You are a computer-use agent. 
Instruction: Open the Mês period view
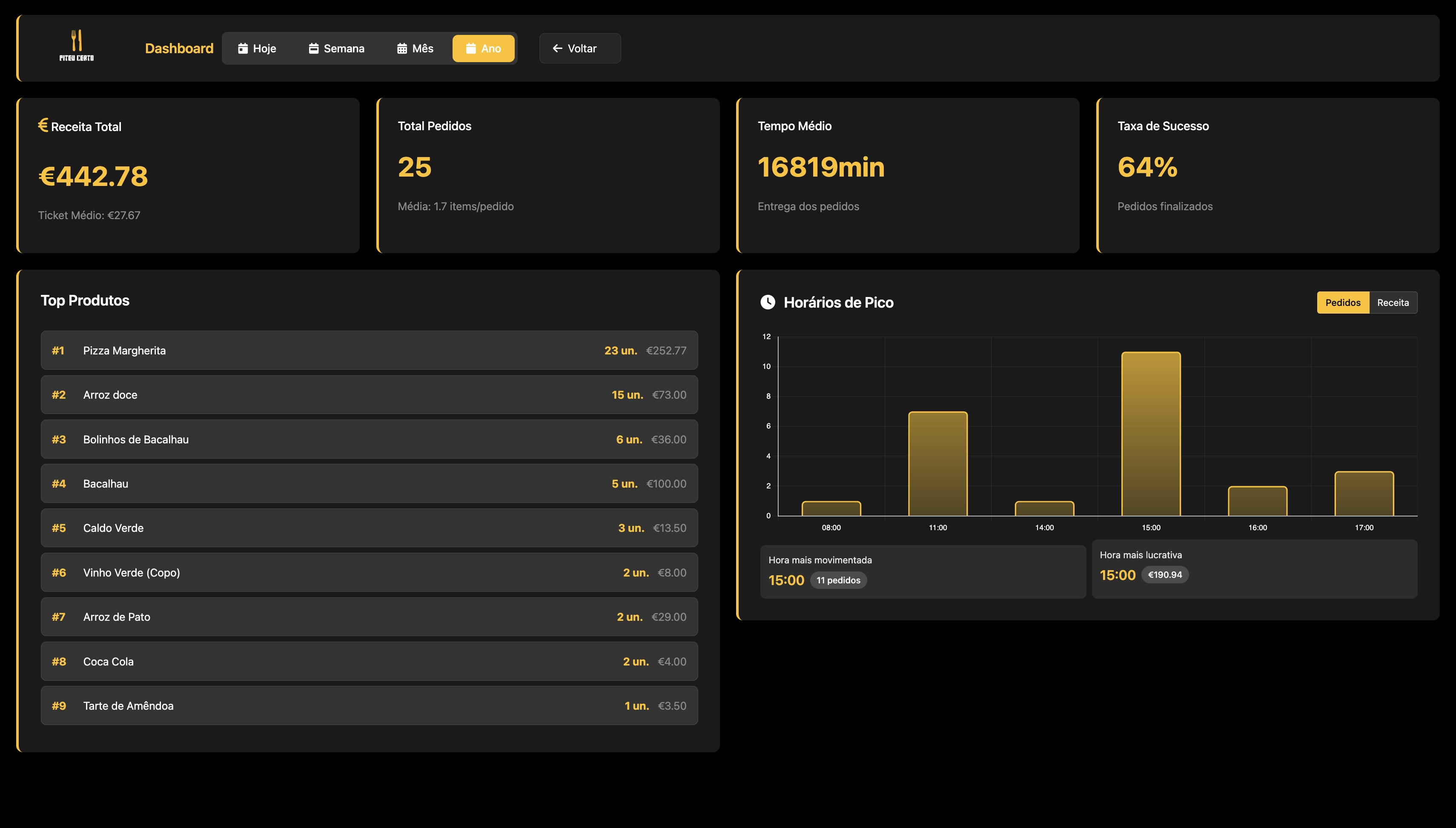(x=416, y=49)
